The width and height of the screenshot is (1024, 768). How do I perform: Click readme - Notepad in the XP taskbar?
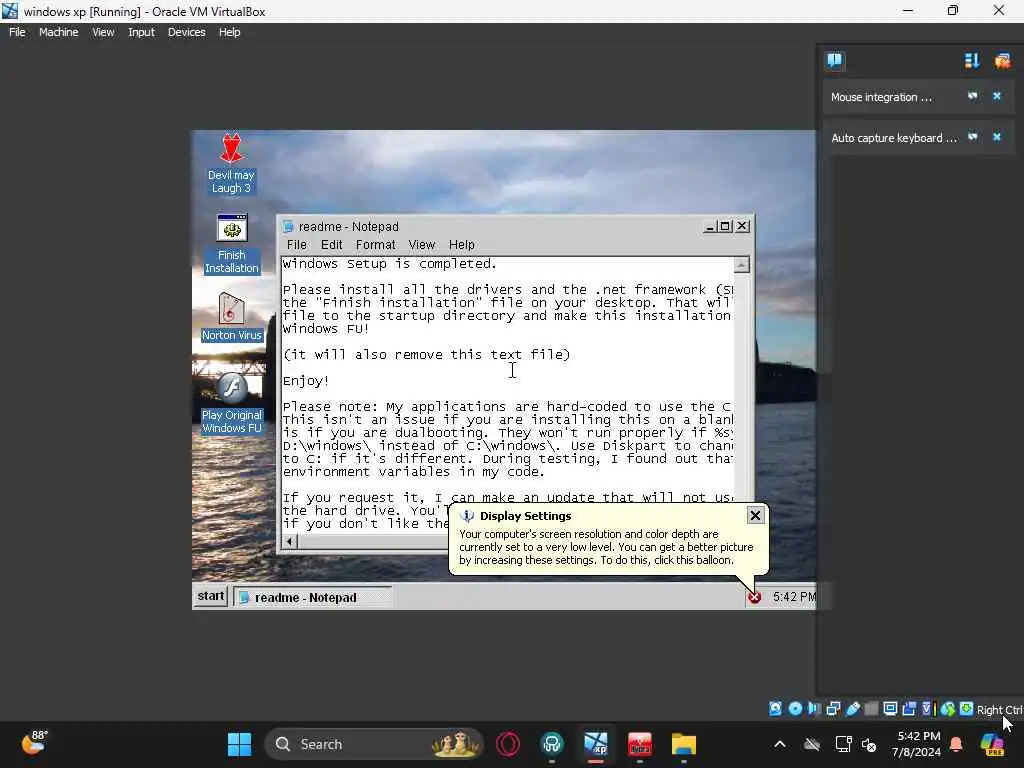point(313,597)
